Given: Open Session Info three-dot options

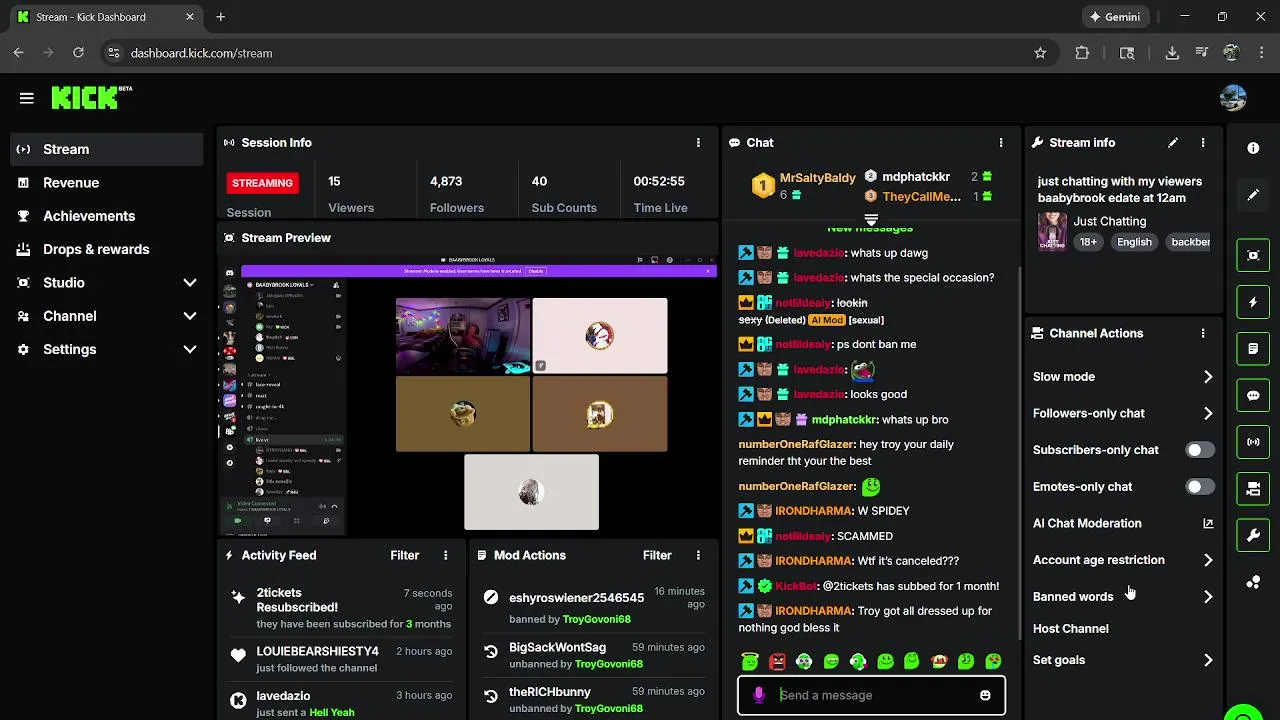Looking at the screenshot, I should 698,143.
